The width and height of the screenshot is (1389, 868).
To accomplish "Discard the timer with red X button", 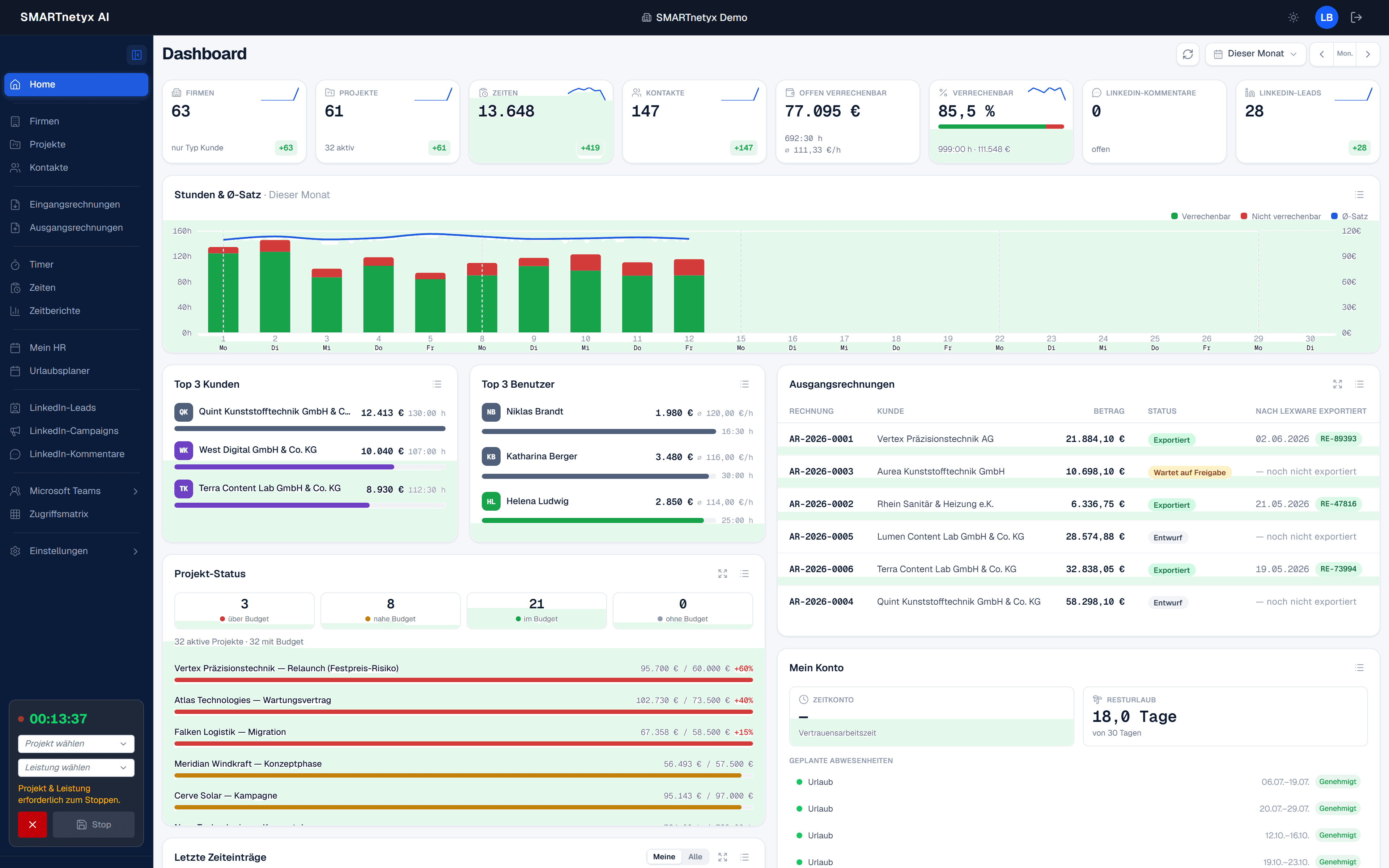I will click(x=32, y=824).
